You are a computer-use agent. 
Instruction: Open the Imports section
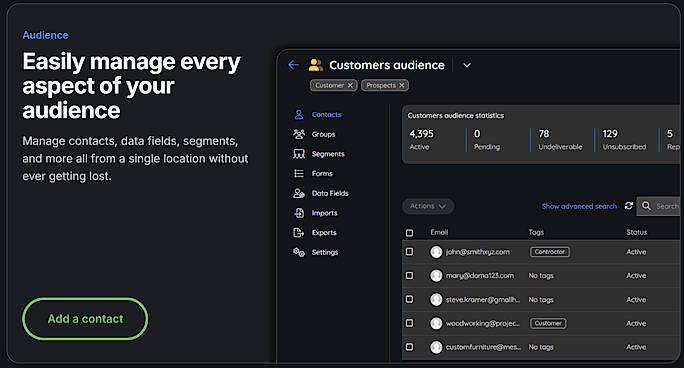click(324, 213)
